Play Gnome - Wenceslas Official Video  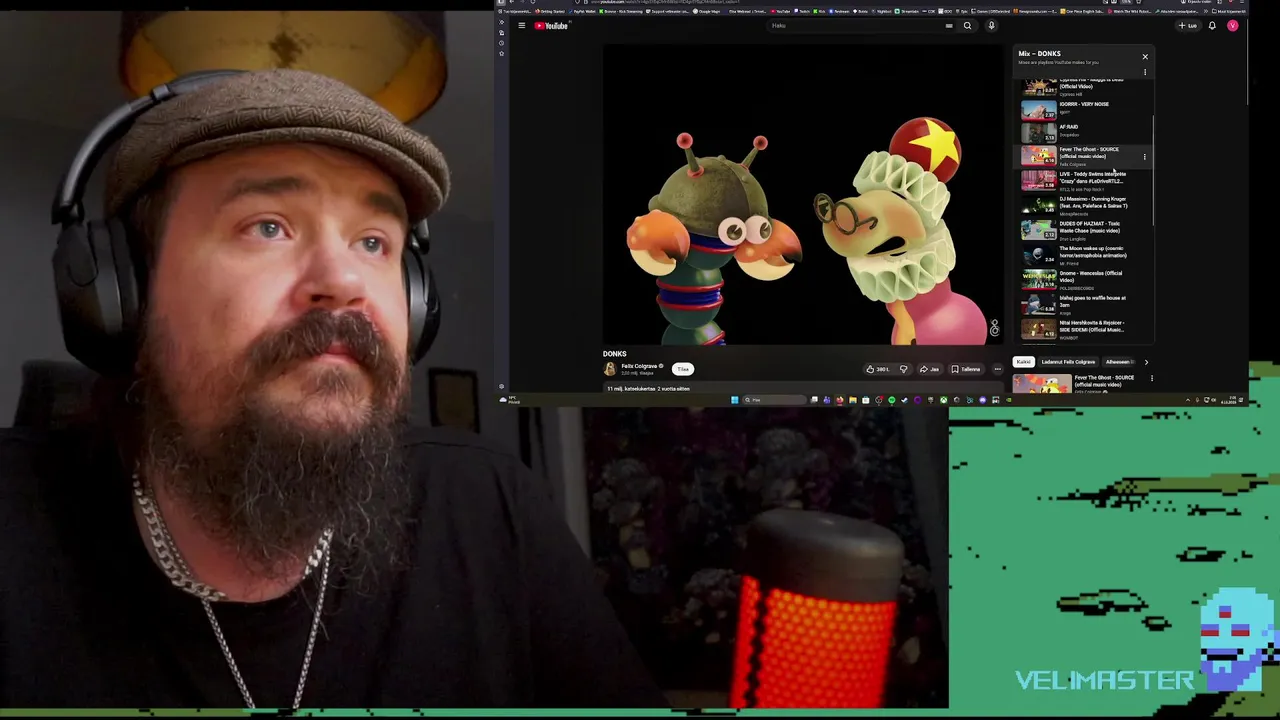coord(1085,280)
